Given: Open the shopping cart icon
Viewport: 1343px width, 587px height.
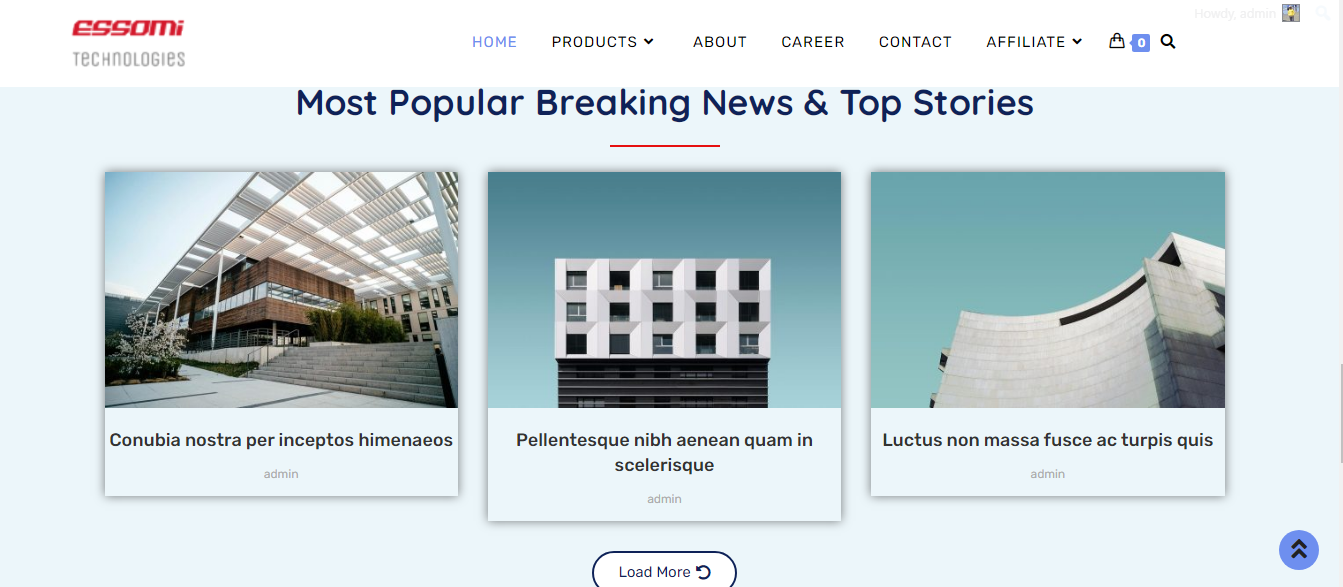Looking at the screenshot, I should pyautogui.click(x=1117, y=41).
